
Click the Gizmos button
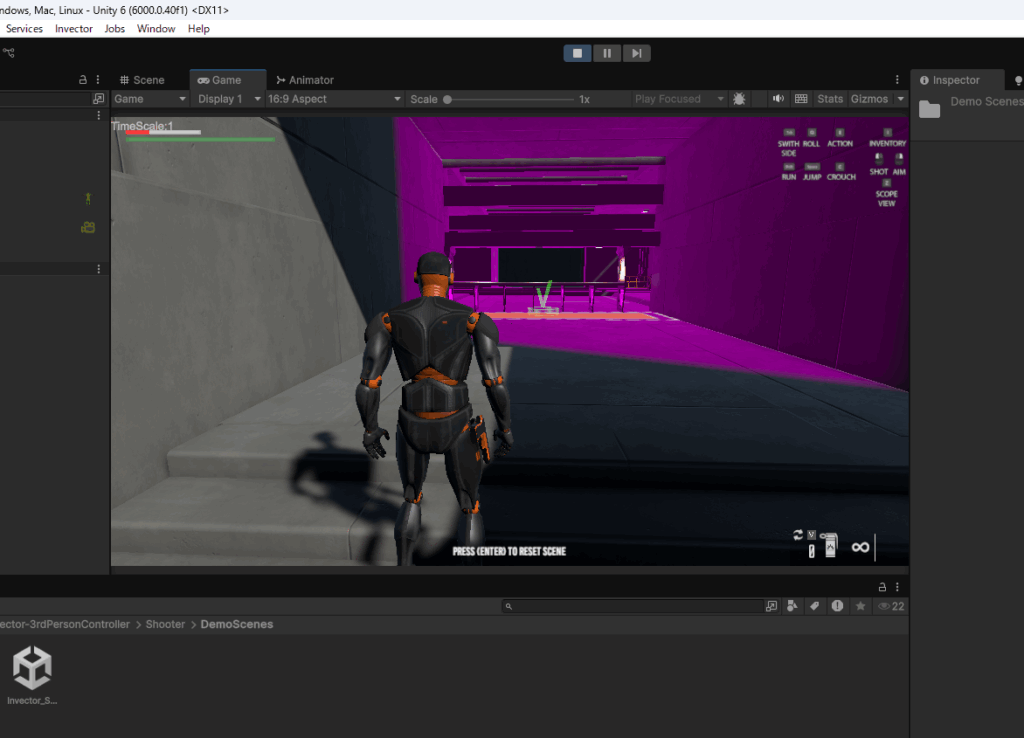tap(869, 99)
